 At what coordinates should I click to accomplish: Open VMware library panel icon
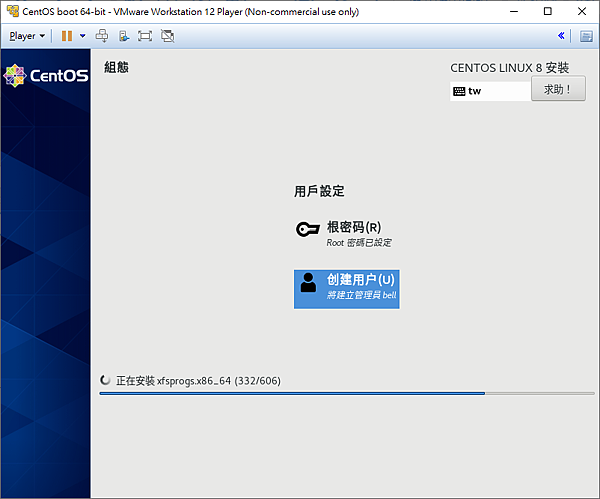[586, 36]
